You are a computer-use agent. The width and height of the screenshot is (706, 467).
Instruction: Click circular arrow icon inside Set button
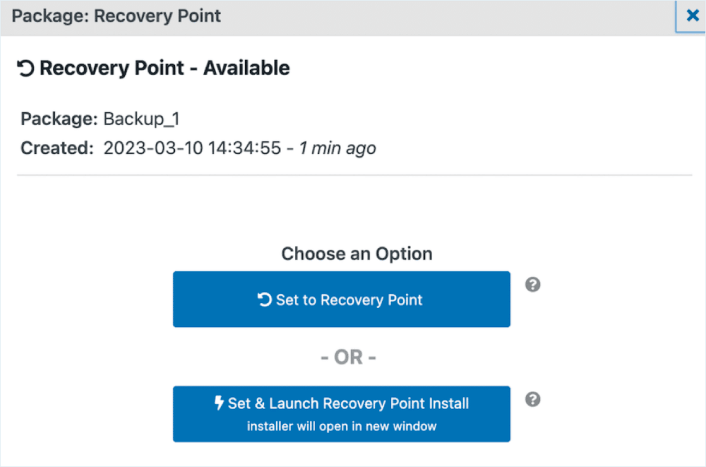point(264,299)
